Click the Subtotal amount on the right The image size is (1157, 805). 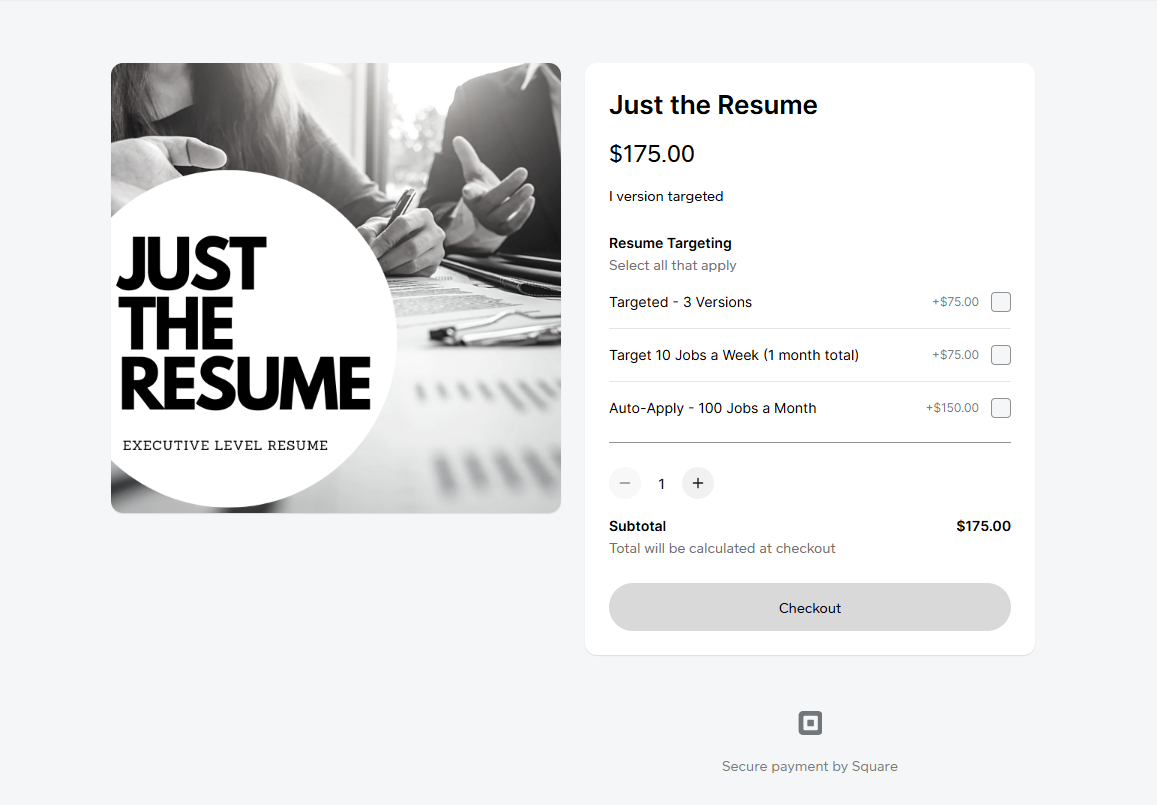coord(983,526)
